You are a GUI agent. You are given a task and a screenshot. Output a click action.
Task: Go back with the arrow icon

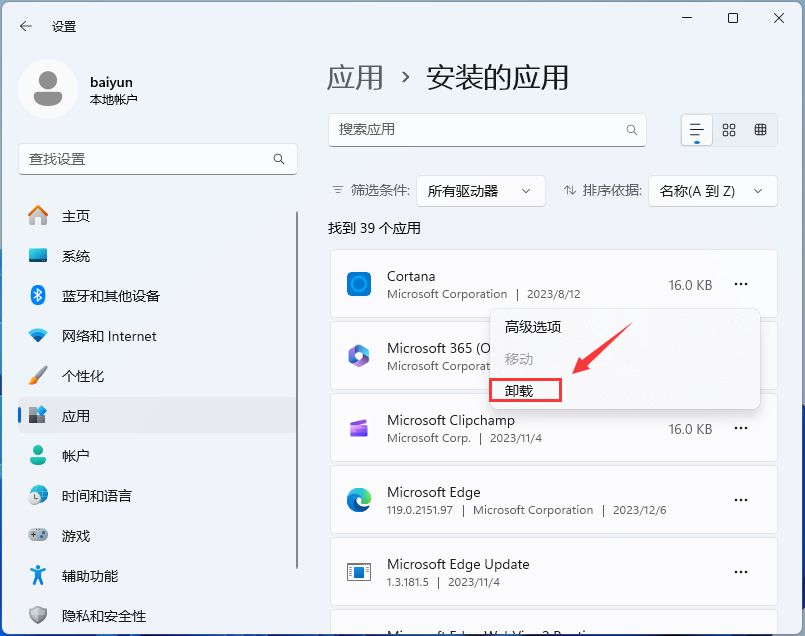(25, 26)
